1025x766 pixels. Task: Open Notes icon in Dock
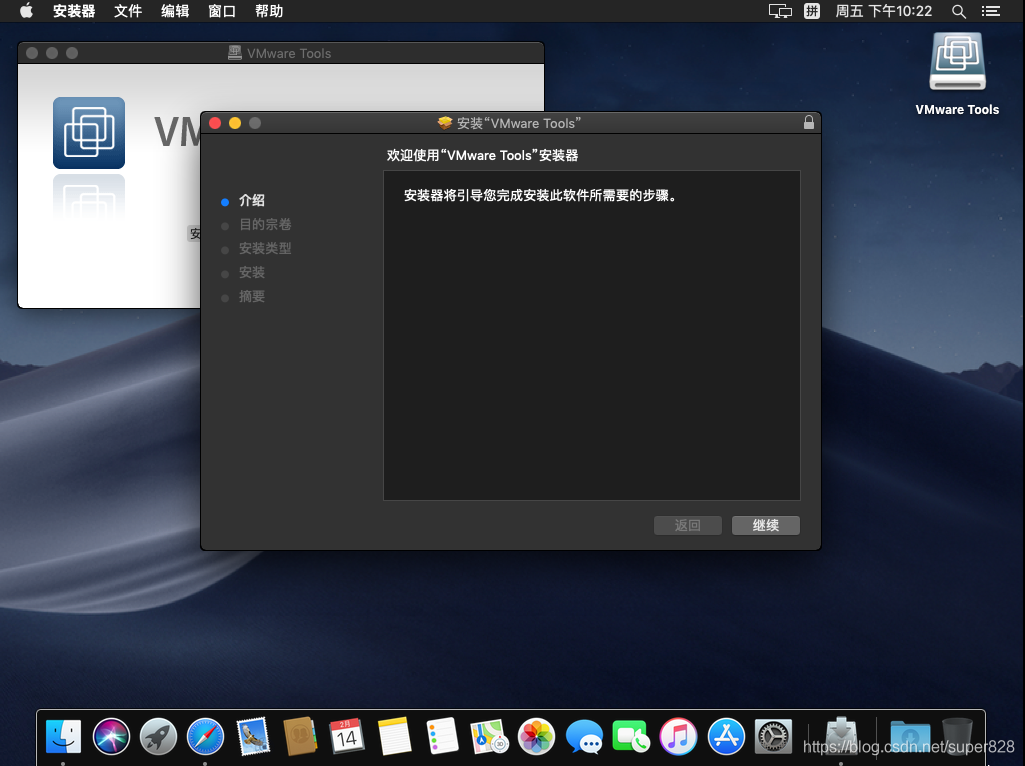[395, 737]
